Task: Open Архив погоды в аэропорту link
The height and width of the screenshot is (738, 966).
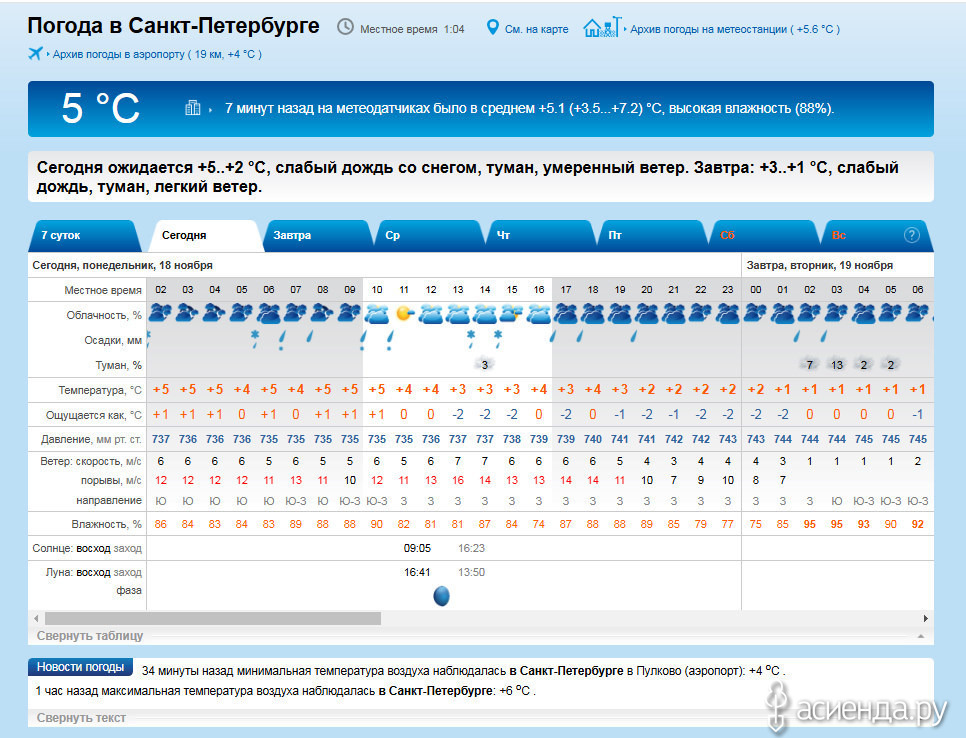Action: click(157, 54)
